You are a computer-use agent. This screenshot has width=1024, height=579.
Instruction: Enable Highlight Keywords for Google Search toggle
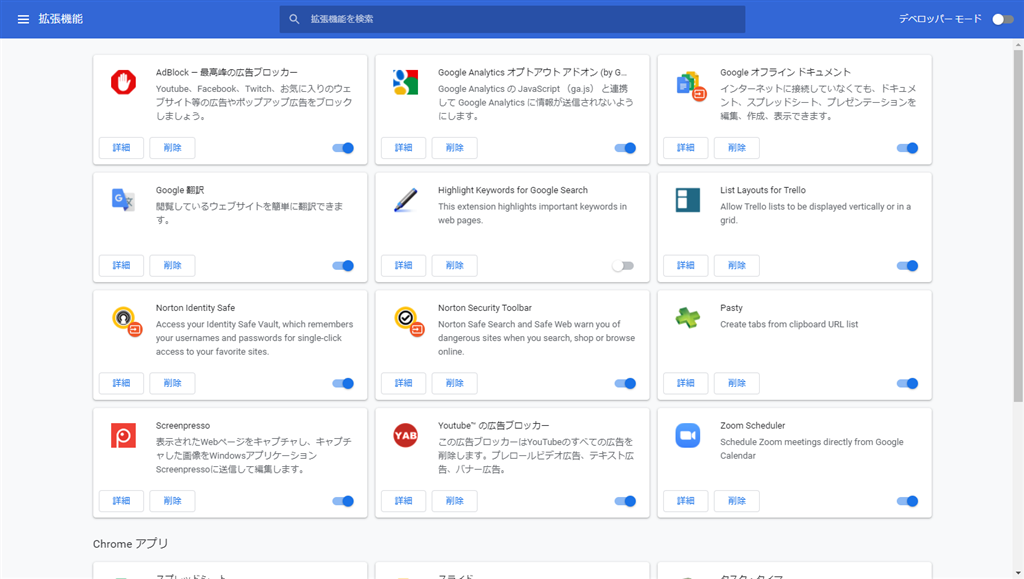(623, 266)
